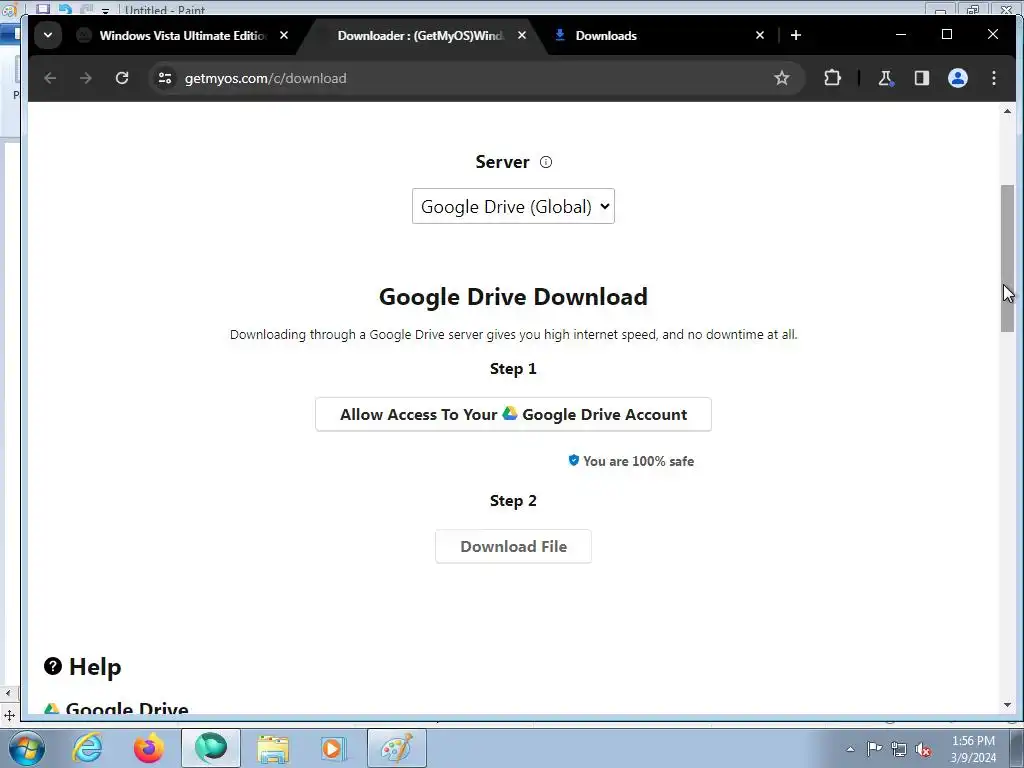1024x768 pixels.
Task: Click Paint's save icon in quick access toolbar
Action: pos(43,8)
